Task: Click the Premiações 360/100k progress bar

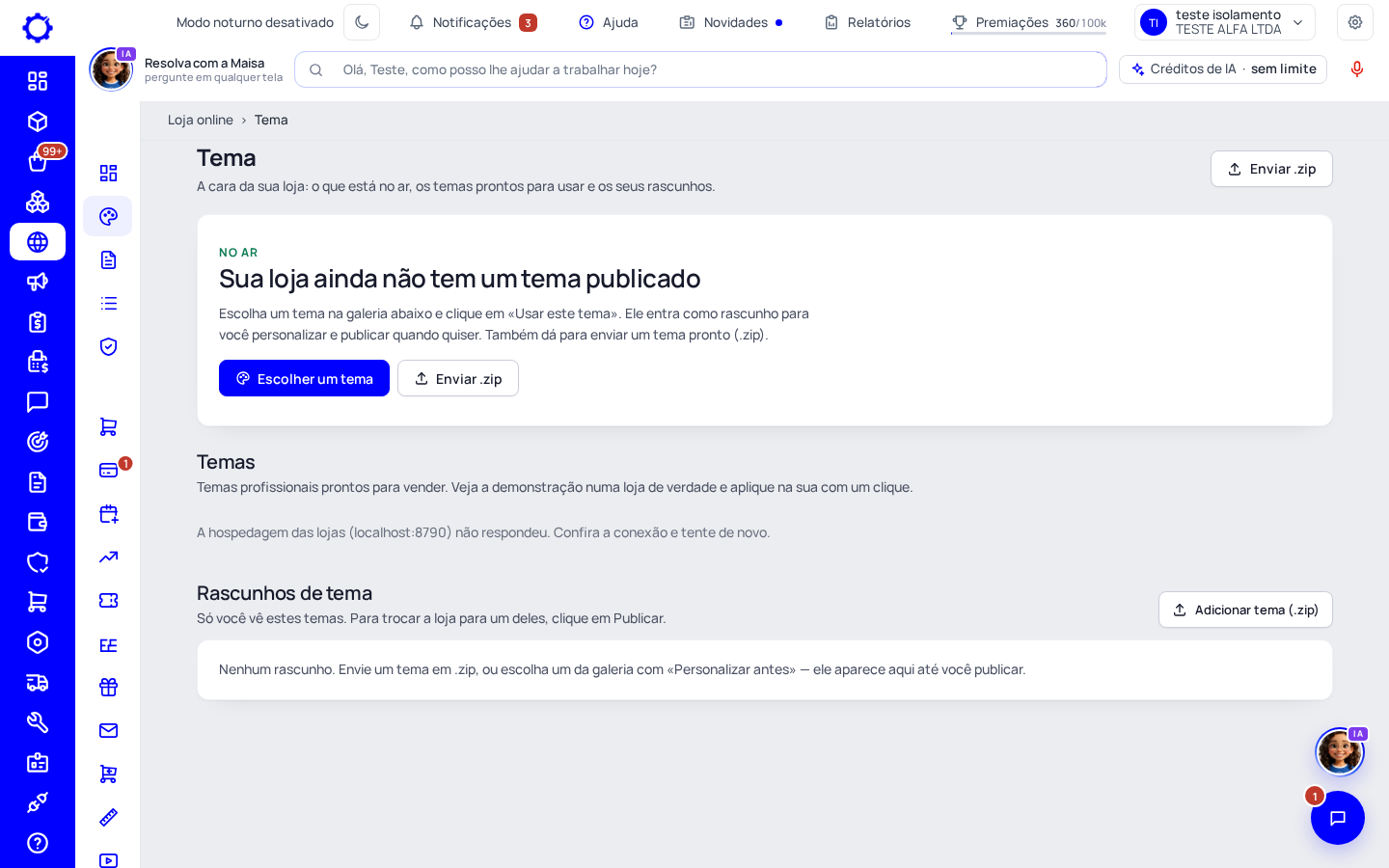Action: tap(1028, 33)
